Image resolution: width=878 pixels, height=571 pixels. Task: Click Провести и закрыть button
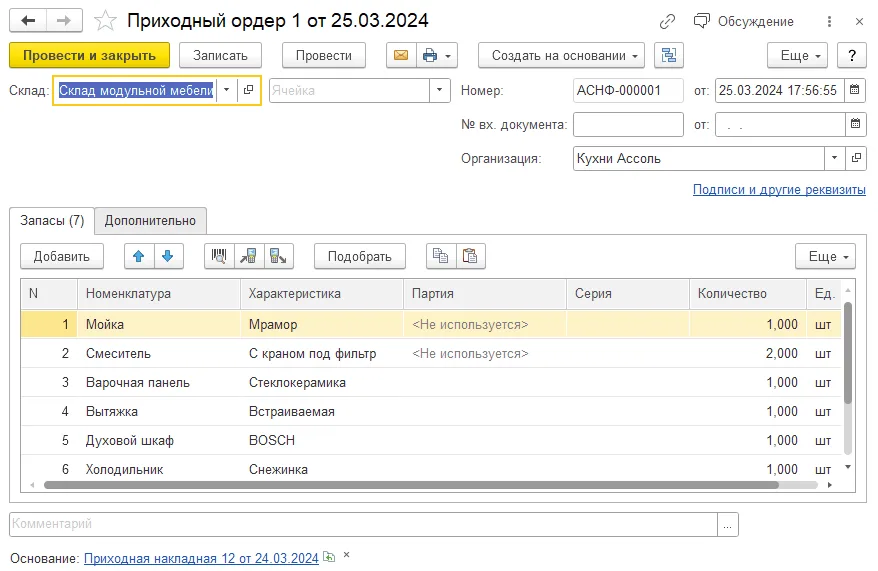tap(90, 55)
